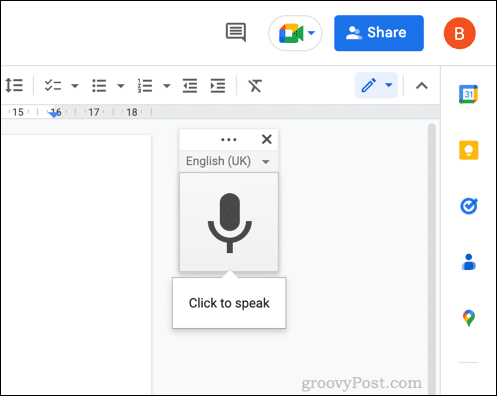Open Google Calendar in the side panel
Image resolution: width=497 pixels, height=396 pixels.
click(468, 94)
